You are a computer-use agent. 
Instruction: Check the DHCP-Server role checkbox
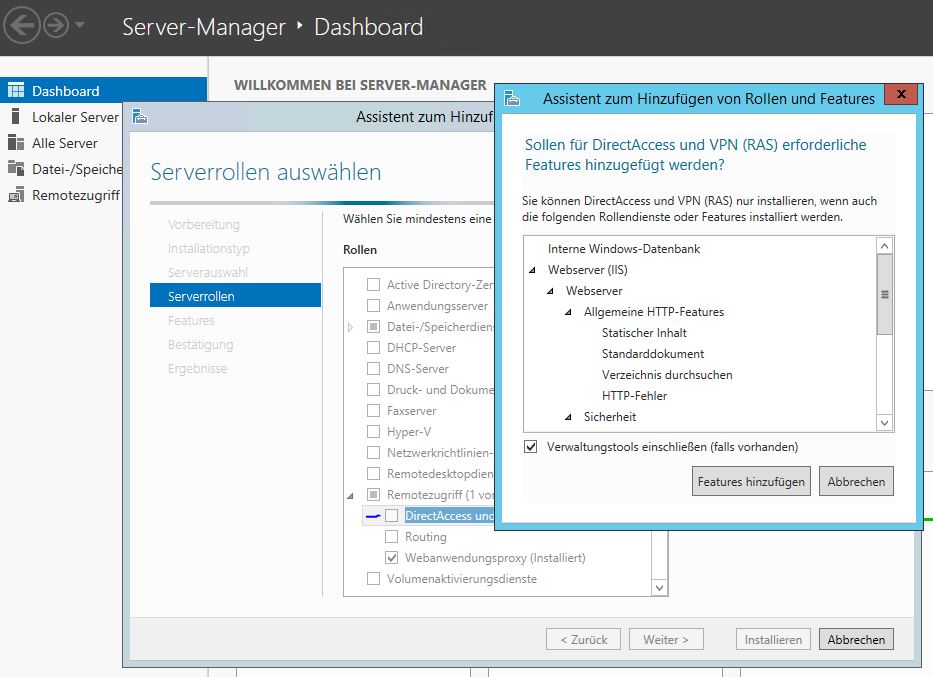[373, 347]
